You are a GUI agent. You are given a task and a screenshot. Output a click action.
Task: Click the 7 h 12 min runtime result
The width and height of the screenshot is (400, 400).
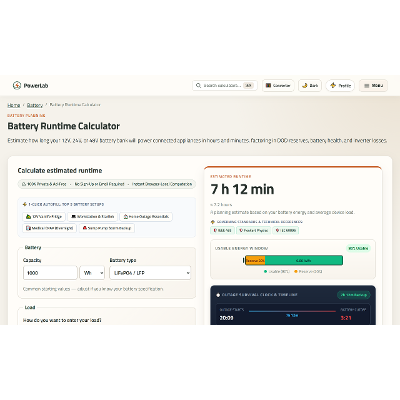242,189
